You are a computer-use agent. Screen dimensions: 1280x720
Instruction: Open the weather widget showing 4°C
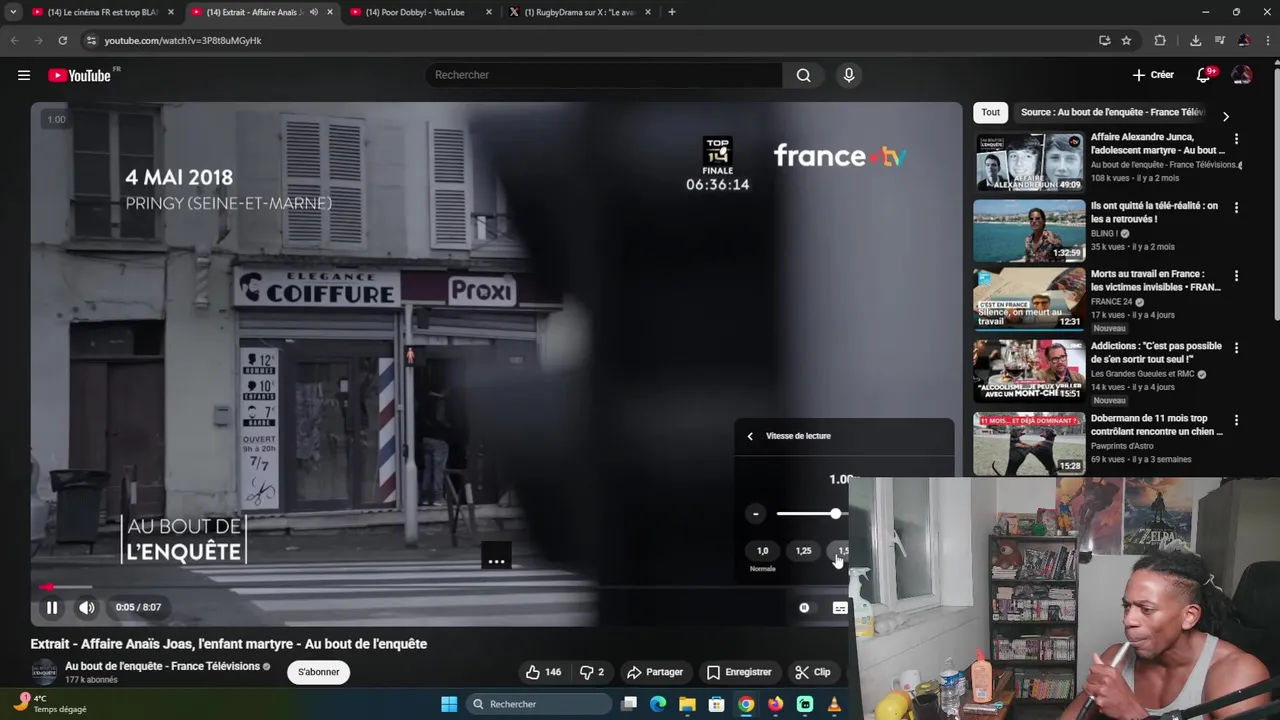point(50,703)
